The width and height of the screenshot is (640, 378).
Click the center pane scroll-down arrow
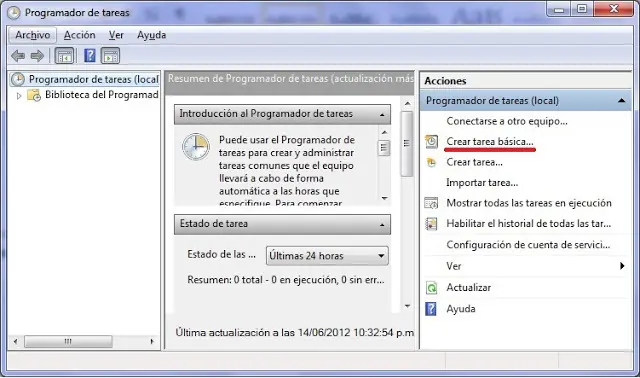407,306
